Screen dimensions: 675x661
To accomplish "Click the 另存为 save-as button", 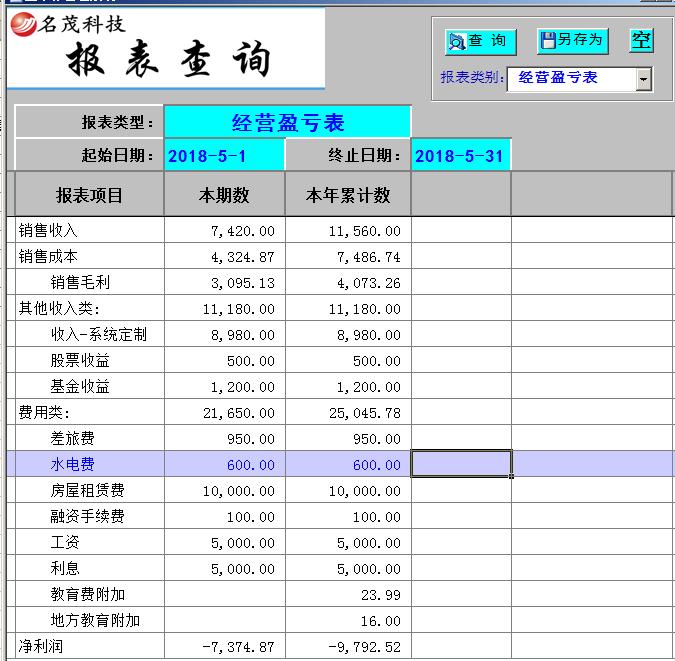I will [x=572, y=41].
